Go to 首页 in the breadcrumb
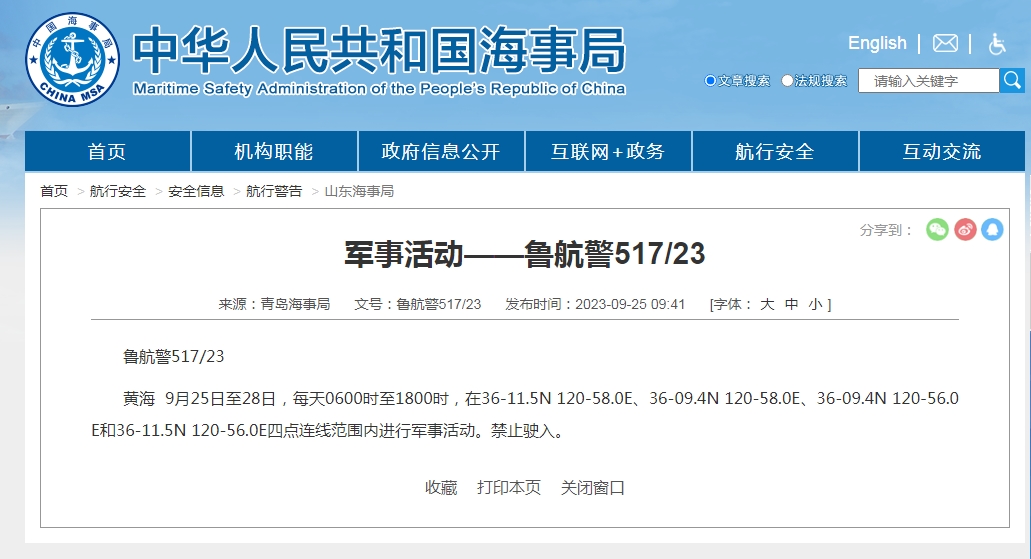Image resolution: width=1031 pixels, height=559 pixels. 54,191
